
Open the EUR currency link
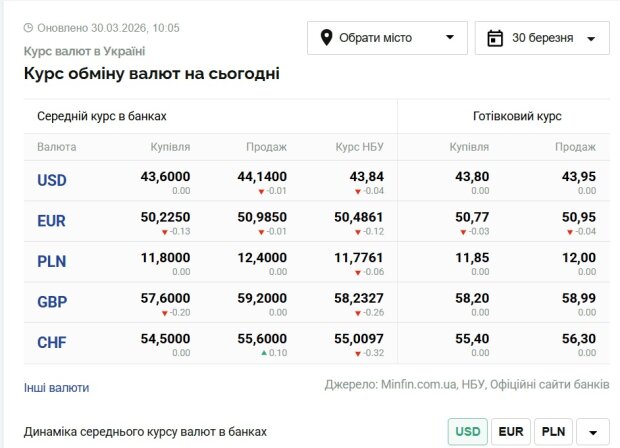click(x=52, y=221)
